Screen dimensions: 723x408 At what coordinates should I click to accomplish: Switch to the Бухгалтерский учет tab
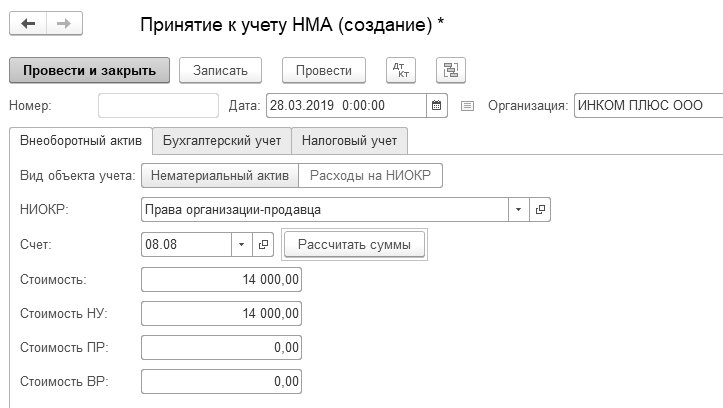coord(222,140)
